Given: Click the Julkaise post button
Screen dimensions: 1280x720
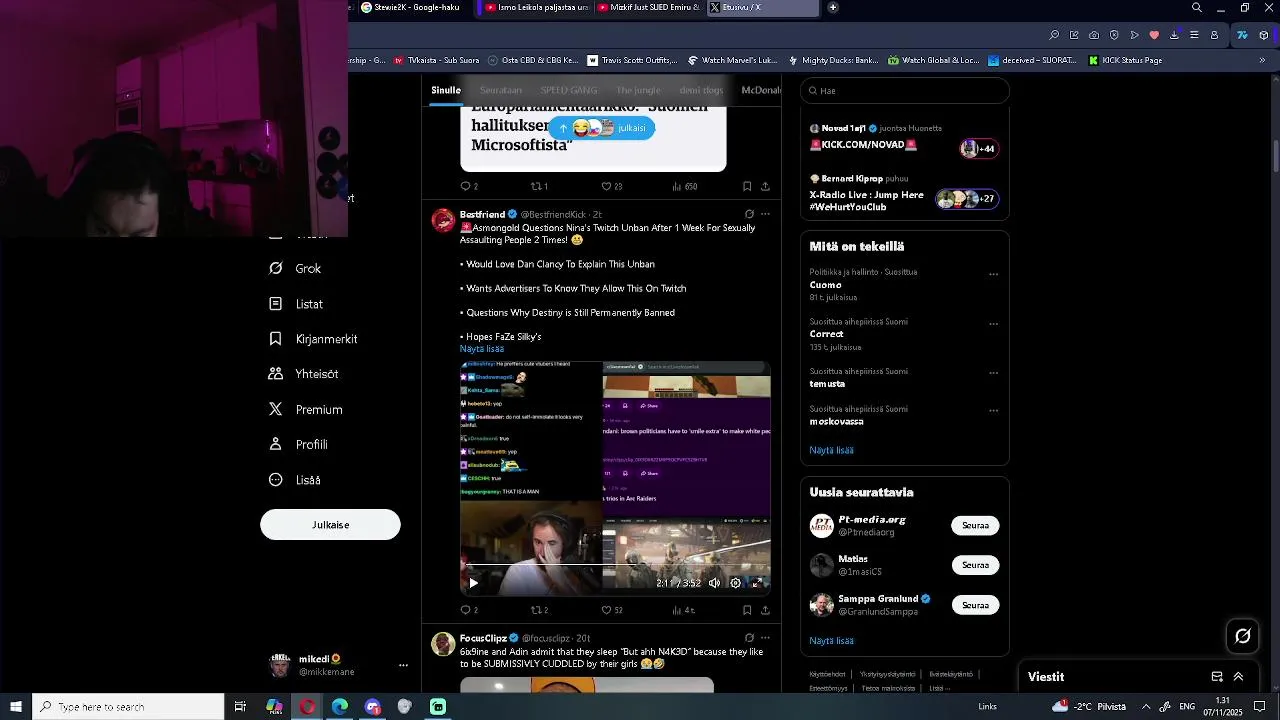Looking at the screenshot, I should (330, 525).
